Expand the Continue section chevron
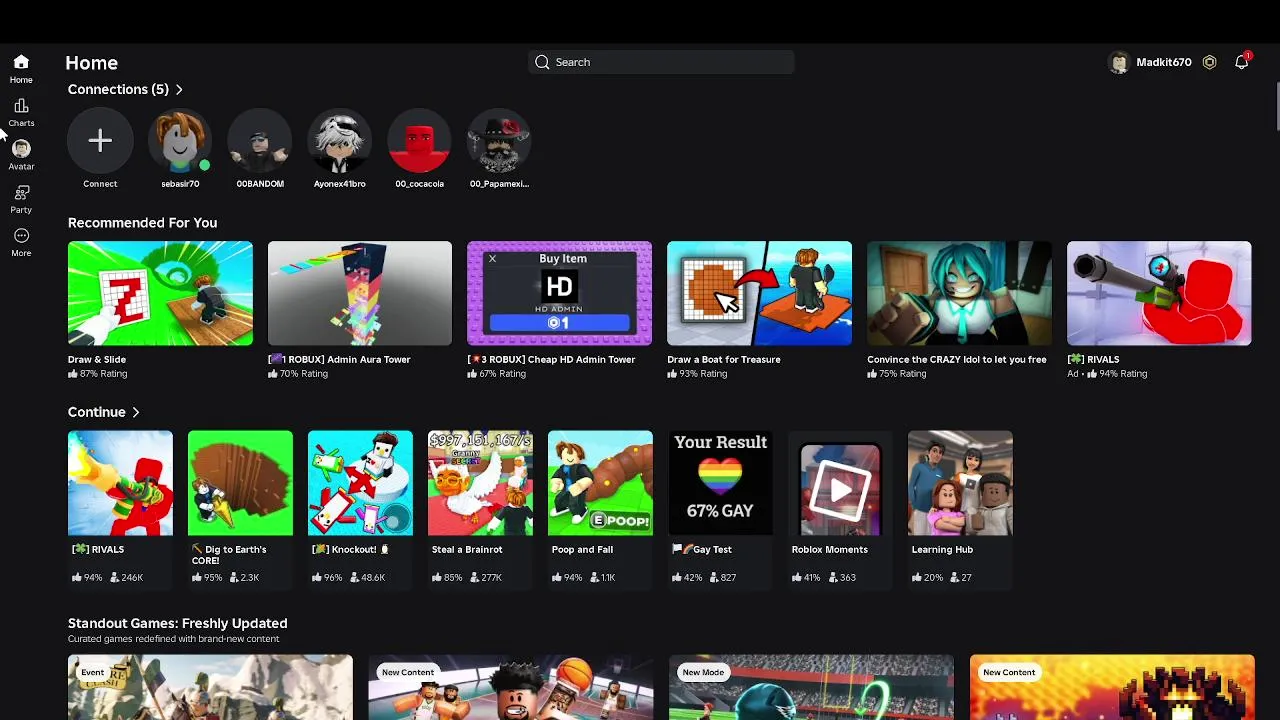This screenshot has width=1280, height=720. point(135,412)
